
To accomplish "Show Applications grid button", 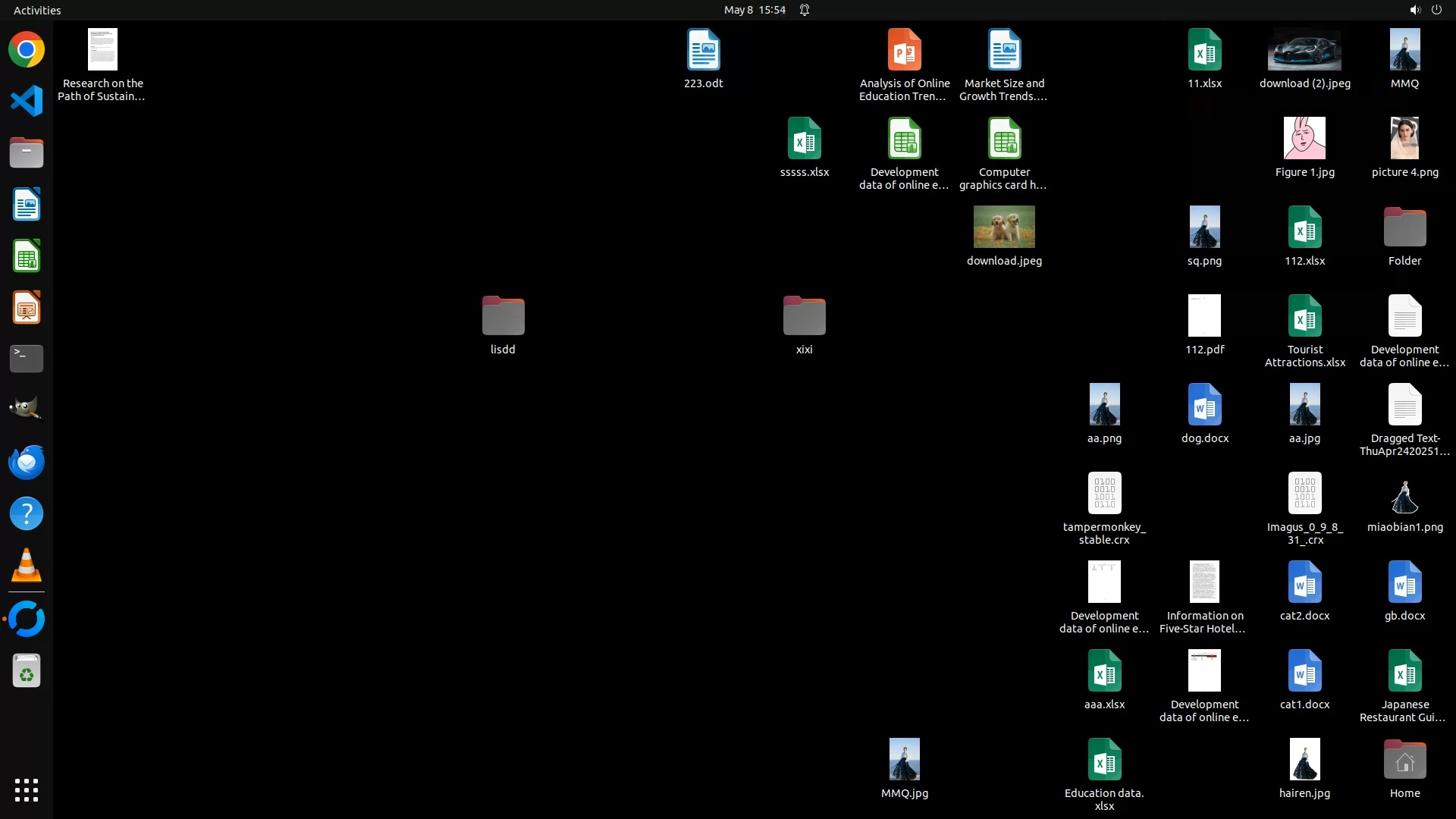I will [x=27, y=790].
